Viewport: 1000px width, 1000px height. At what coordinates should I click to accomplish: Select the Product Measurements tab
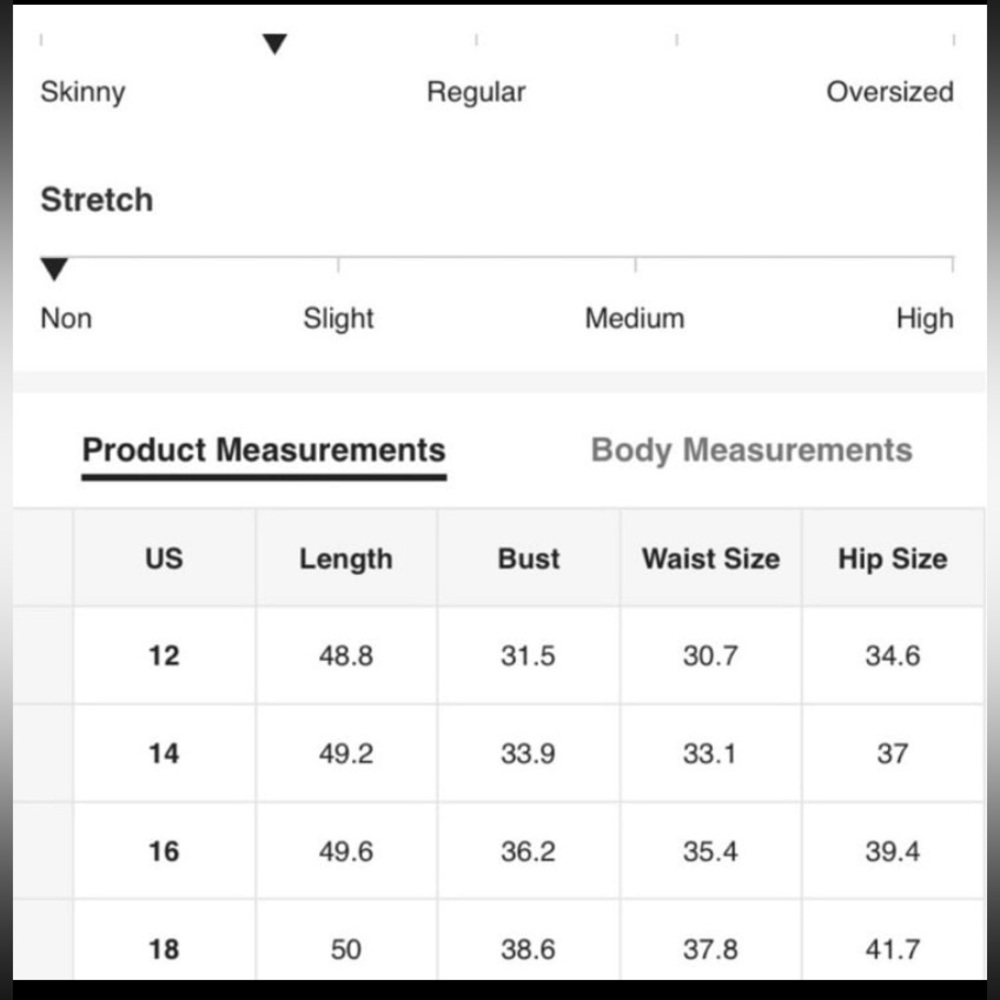(263, 450)
